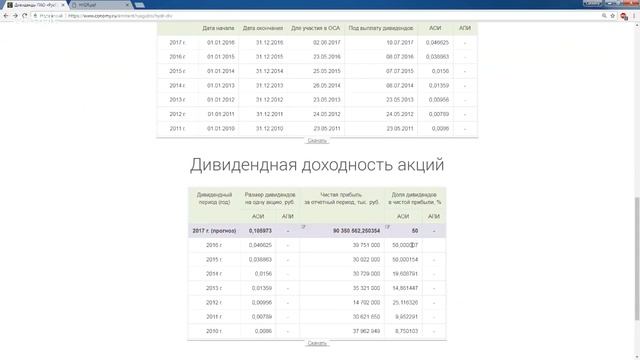640x360 pixels.
Task: Focus the address bar URL
Action: tap(120, 16)
